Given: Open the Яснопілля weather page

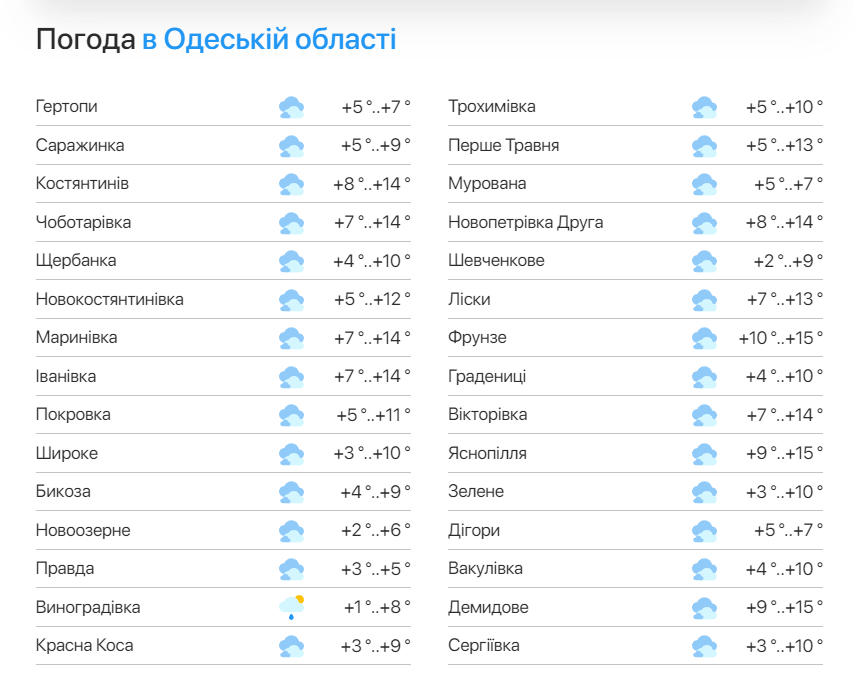Looking at the screenshot, I should coord(487,454).
